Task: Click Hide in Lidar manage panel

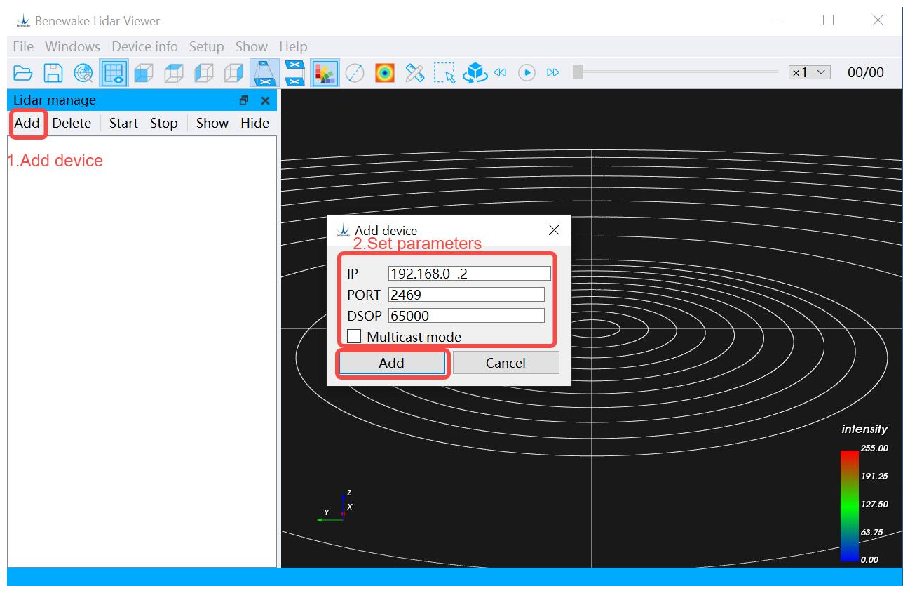Action: tap(255, 123)
